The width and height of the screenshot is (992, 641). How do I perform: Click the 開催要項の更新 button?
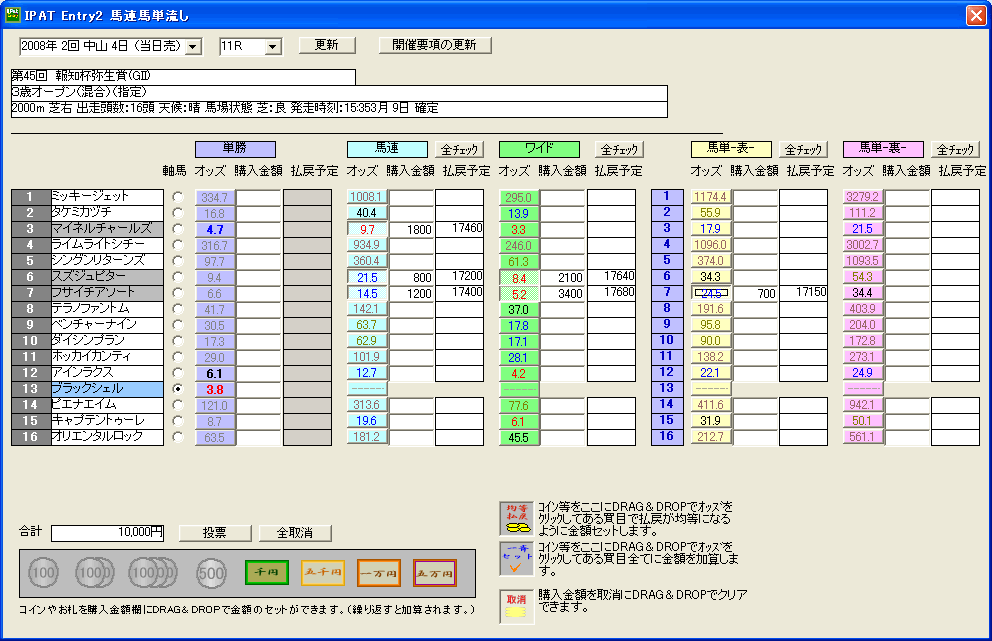pos(434,45)
